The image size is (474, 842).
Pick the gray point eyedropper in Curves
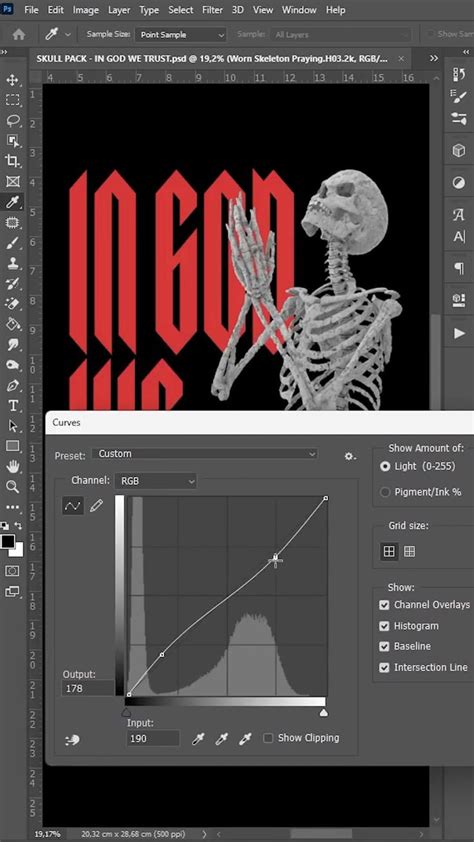point(222,739)
